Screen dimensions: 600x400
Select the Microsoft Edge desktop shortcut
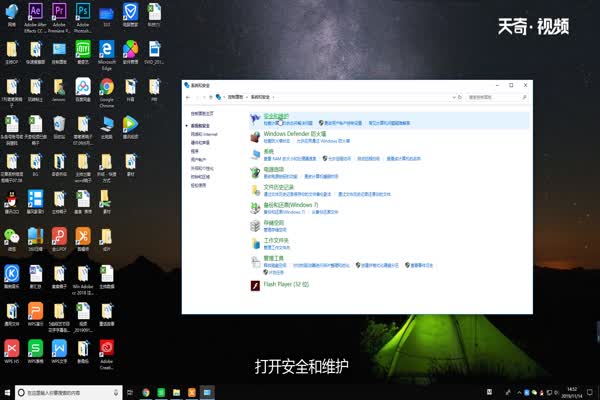(107, 55)
